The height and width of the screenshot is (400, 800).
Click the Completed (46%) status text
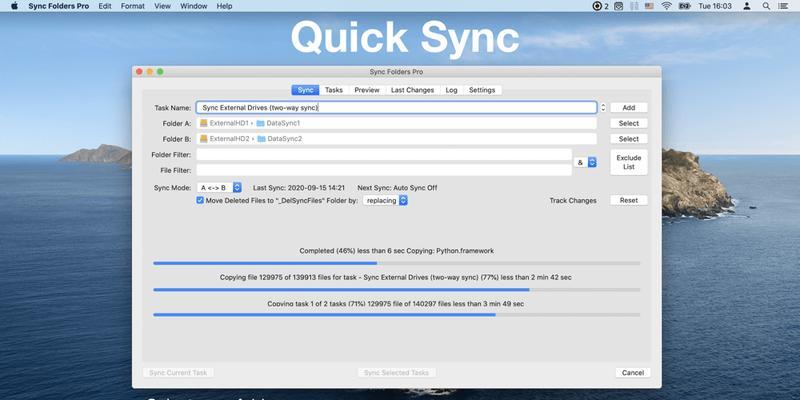(396, 251)
